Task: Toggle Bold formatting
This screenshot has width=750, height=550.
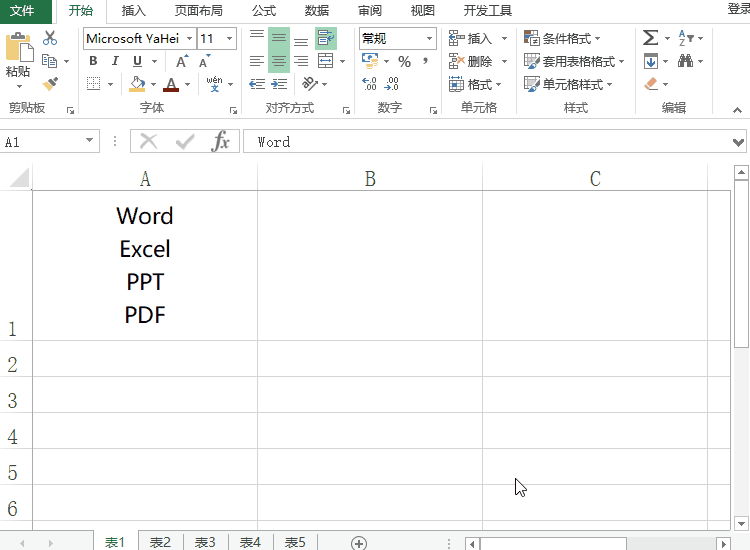Action: click(93, 61)
